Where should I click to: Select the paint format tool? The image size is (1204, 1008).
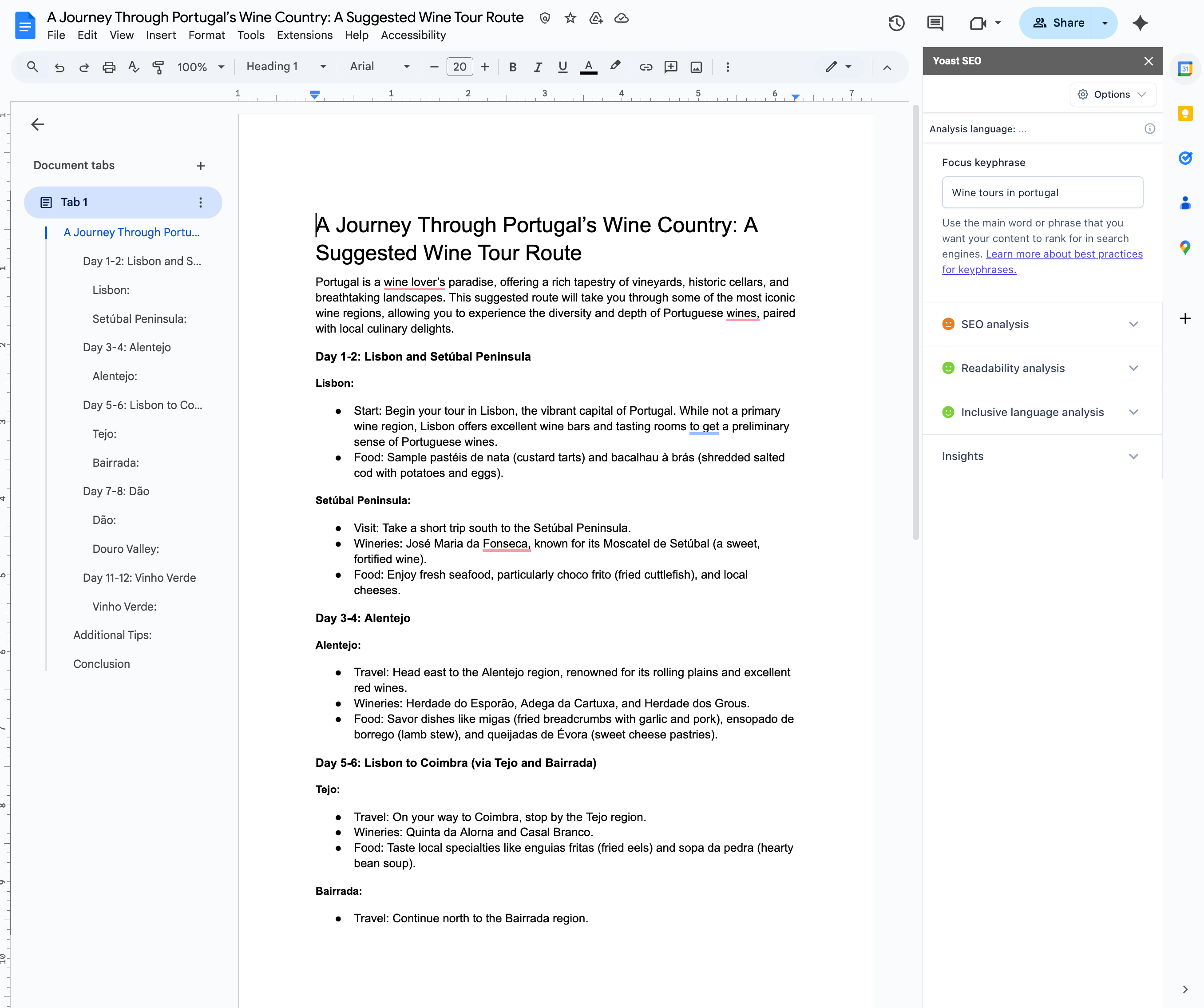click(x=158, y=67)
